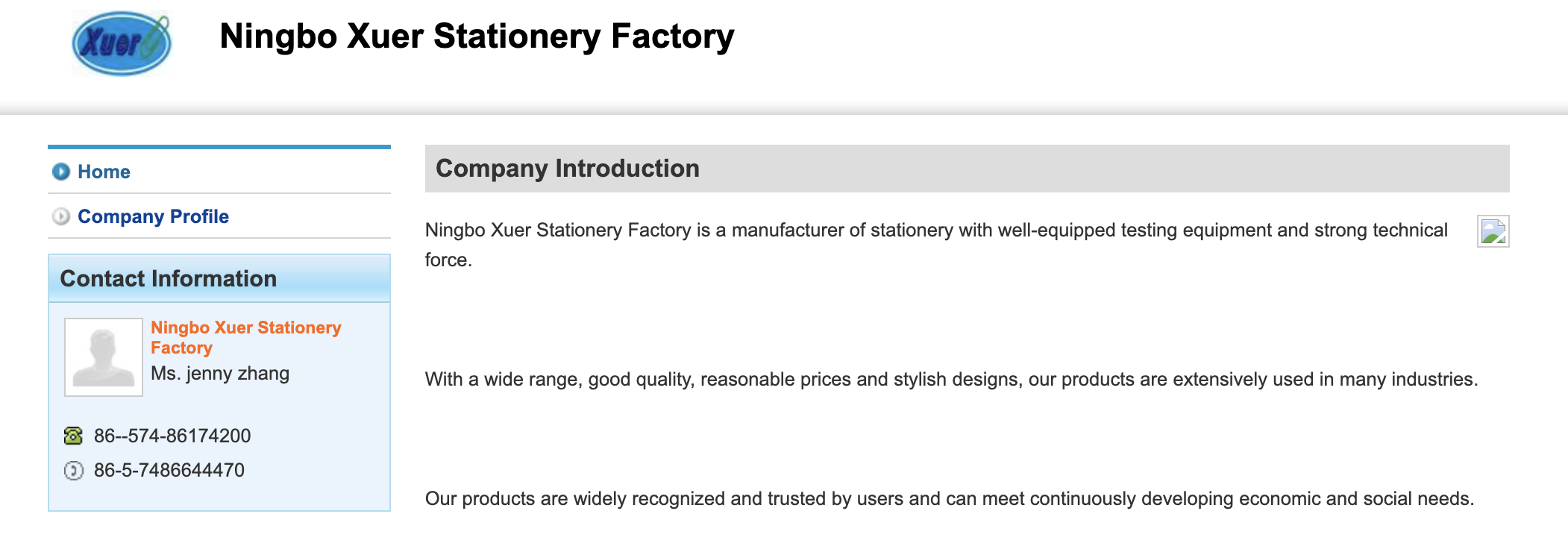The width and height of the screenshot is (1568, 552).
Task: Click the contact name Ms. jenny zhang
Action: pyautogui.click(x=220, y=373)
